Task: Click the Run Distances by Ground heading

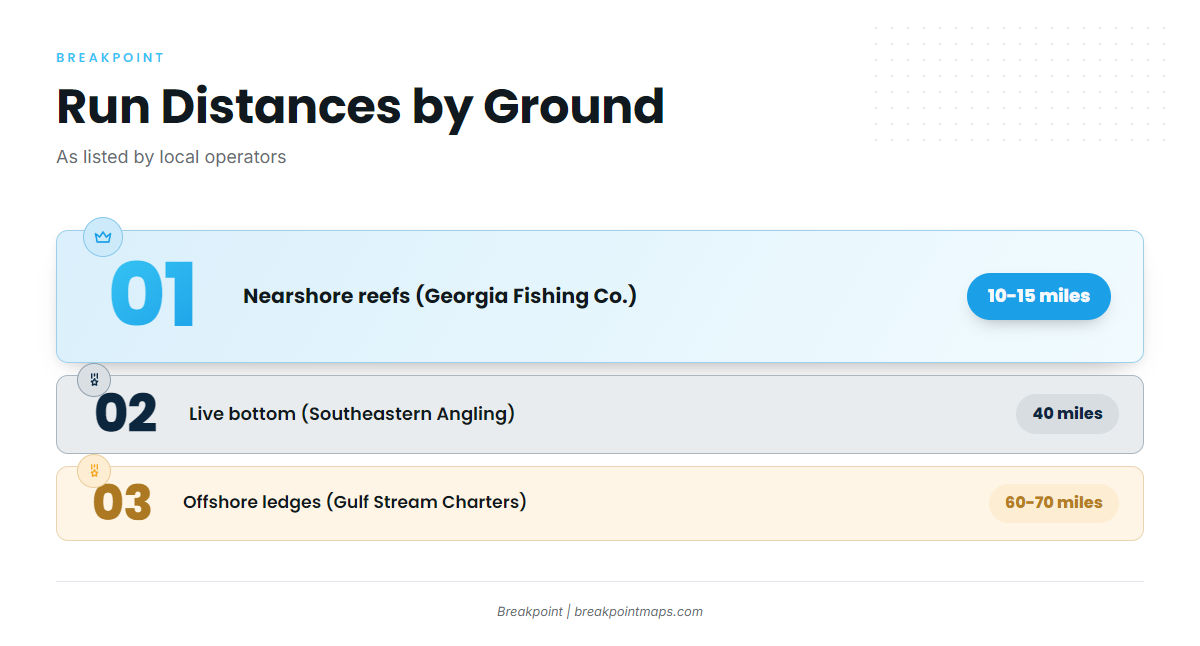Action: (x=360, y=106)
